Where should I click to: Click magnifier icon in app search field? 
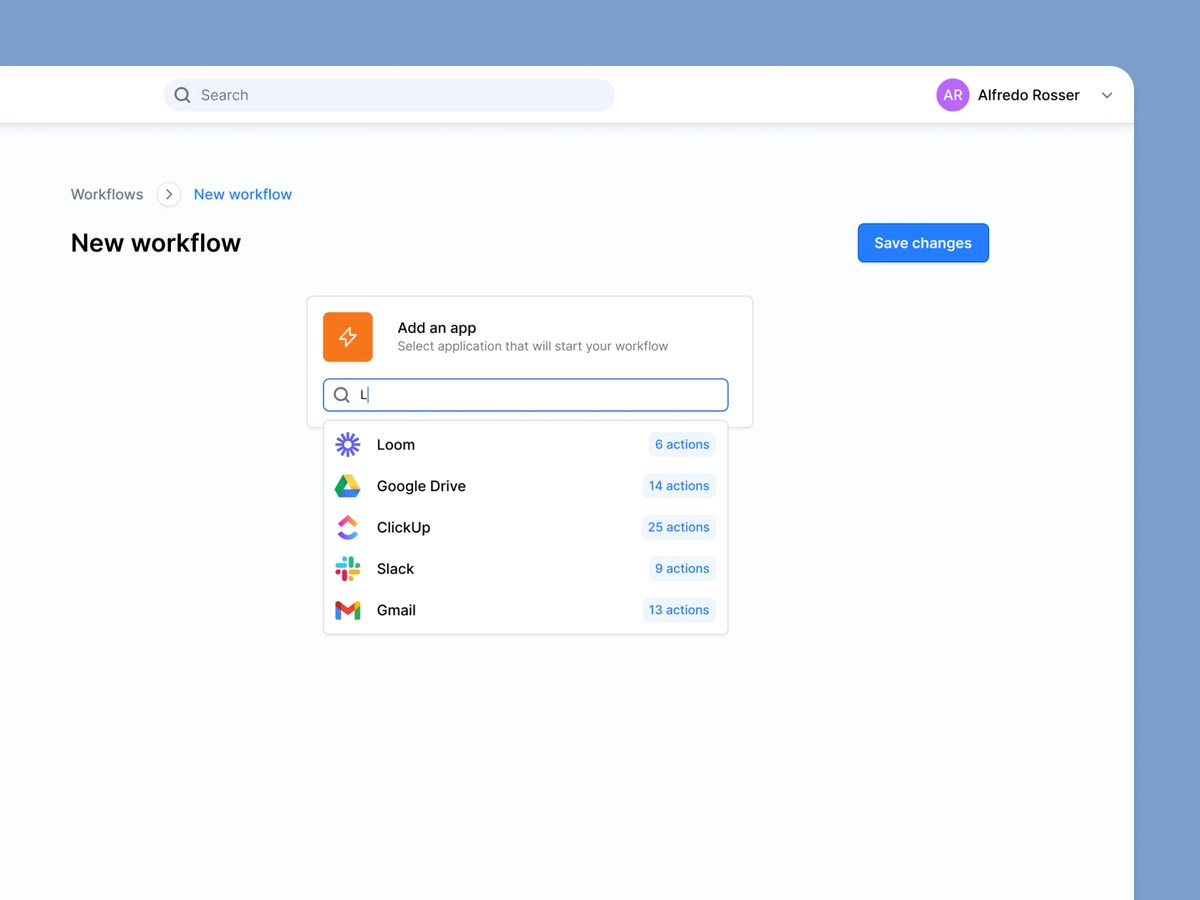342,395
